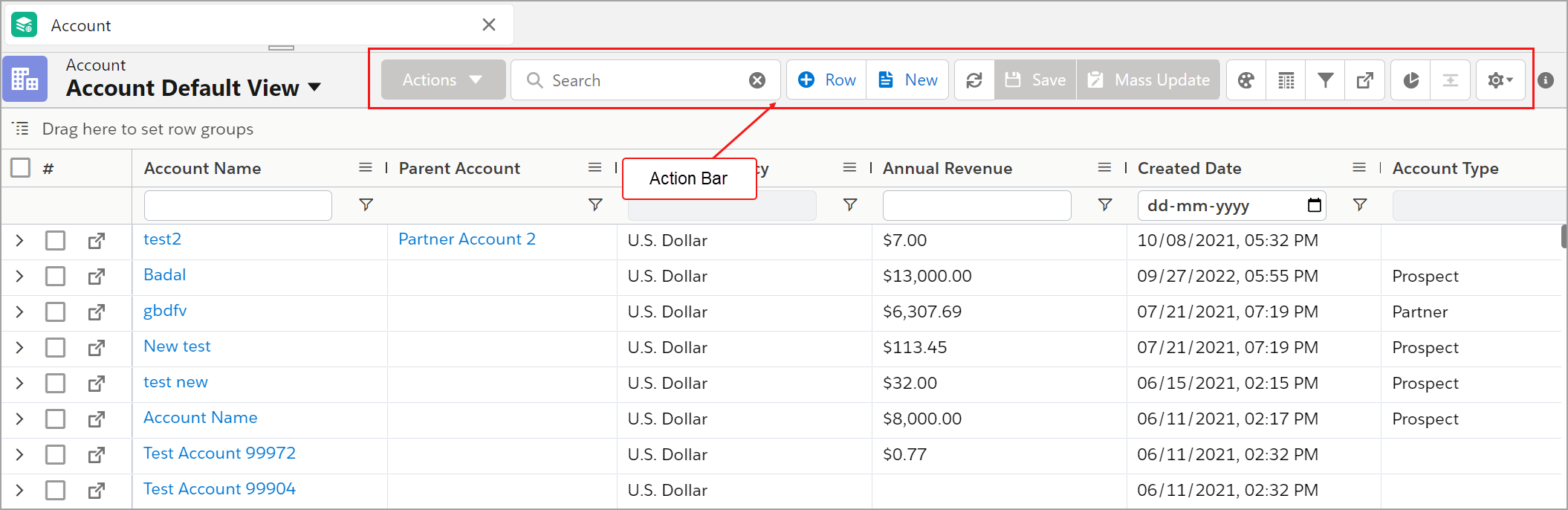Click the export icon in the toolbar
The height and width of the screenshot is (510, 1568).
pos(1364,80)
